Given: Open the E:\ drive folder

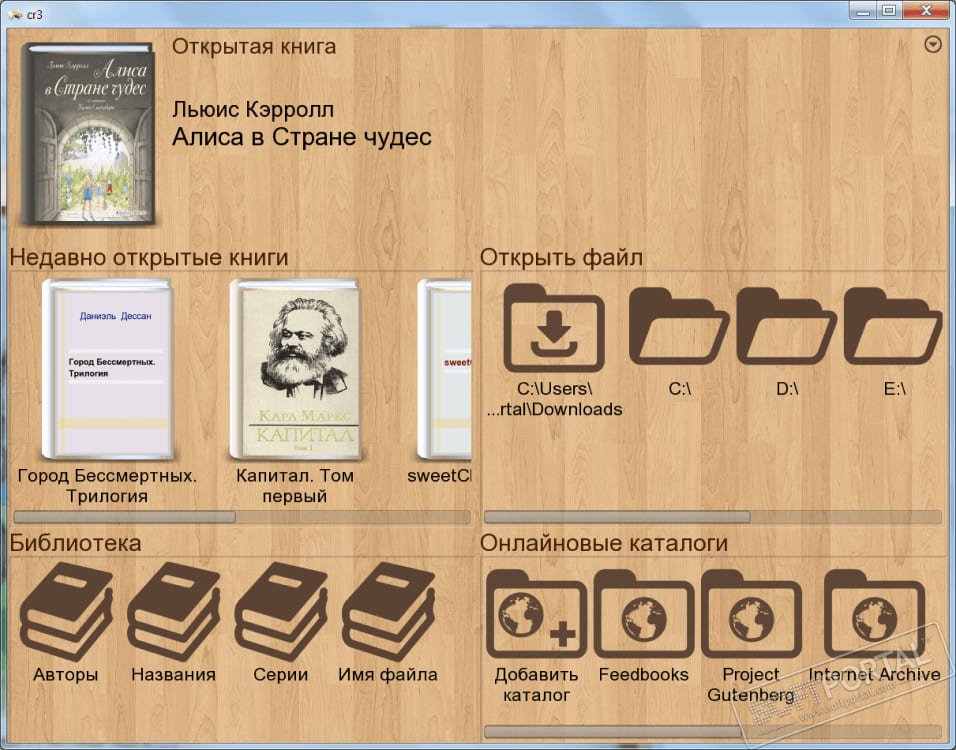Looking at the screenshot, I should tap(893, 327).
